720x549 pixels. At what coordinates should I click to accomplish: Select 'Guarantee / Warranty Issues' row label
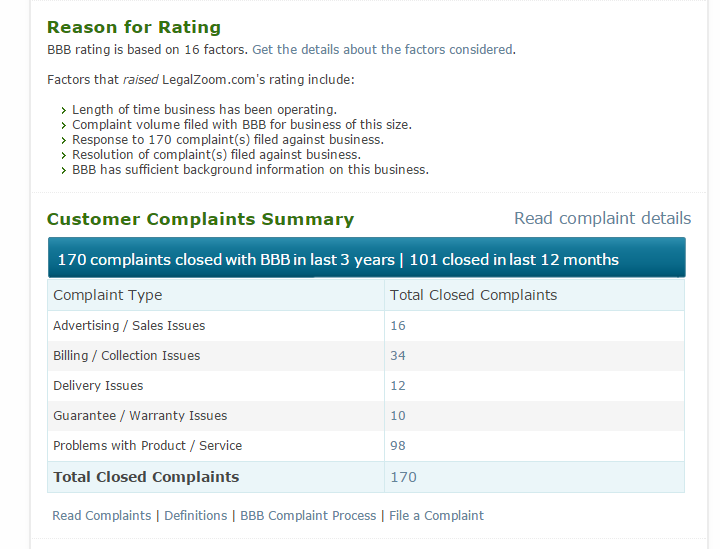[140, 415]
